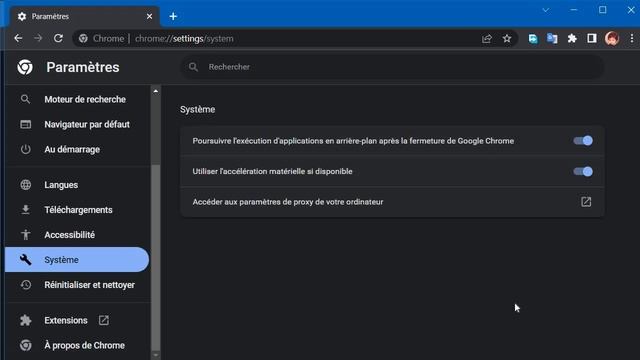The height and width of the screenshot is (360, 640).
Task: Select the Système sidebar item
Action: coord(77,260)
